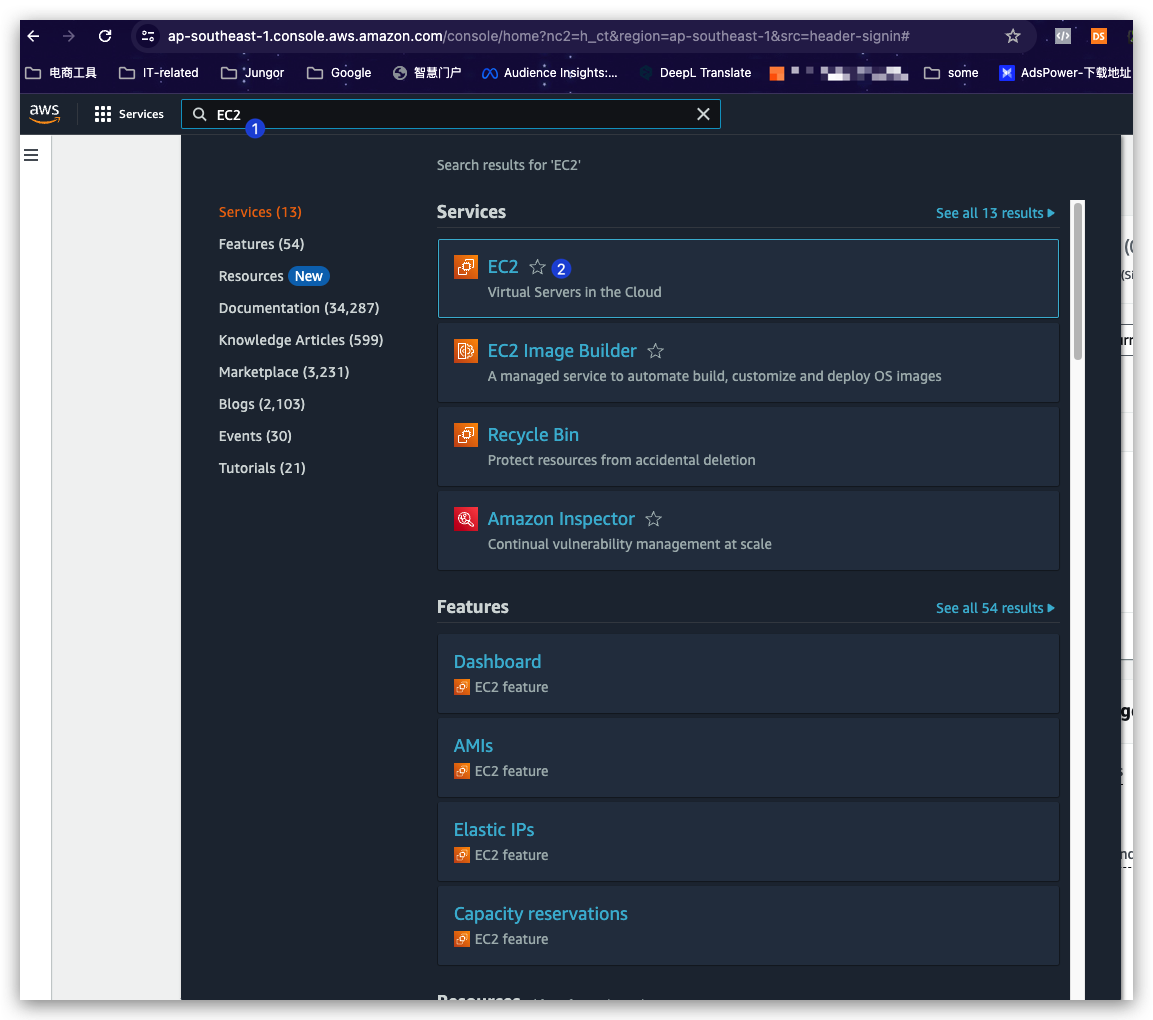Click the Recycle Bin service icon
1153x1020 pixels.
(x=466, y=435)
